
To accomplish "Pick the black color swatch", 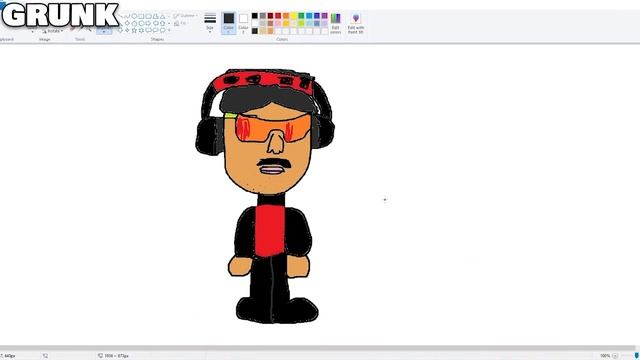I will 255,16.
